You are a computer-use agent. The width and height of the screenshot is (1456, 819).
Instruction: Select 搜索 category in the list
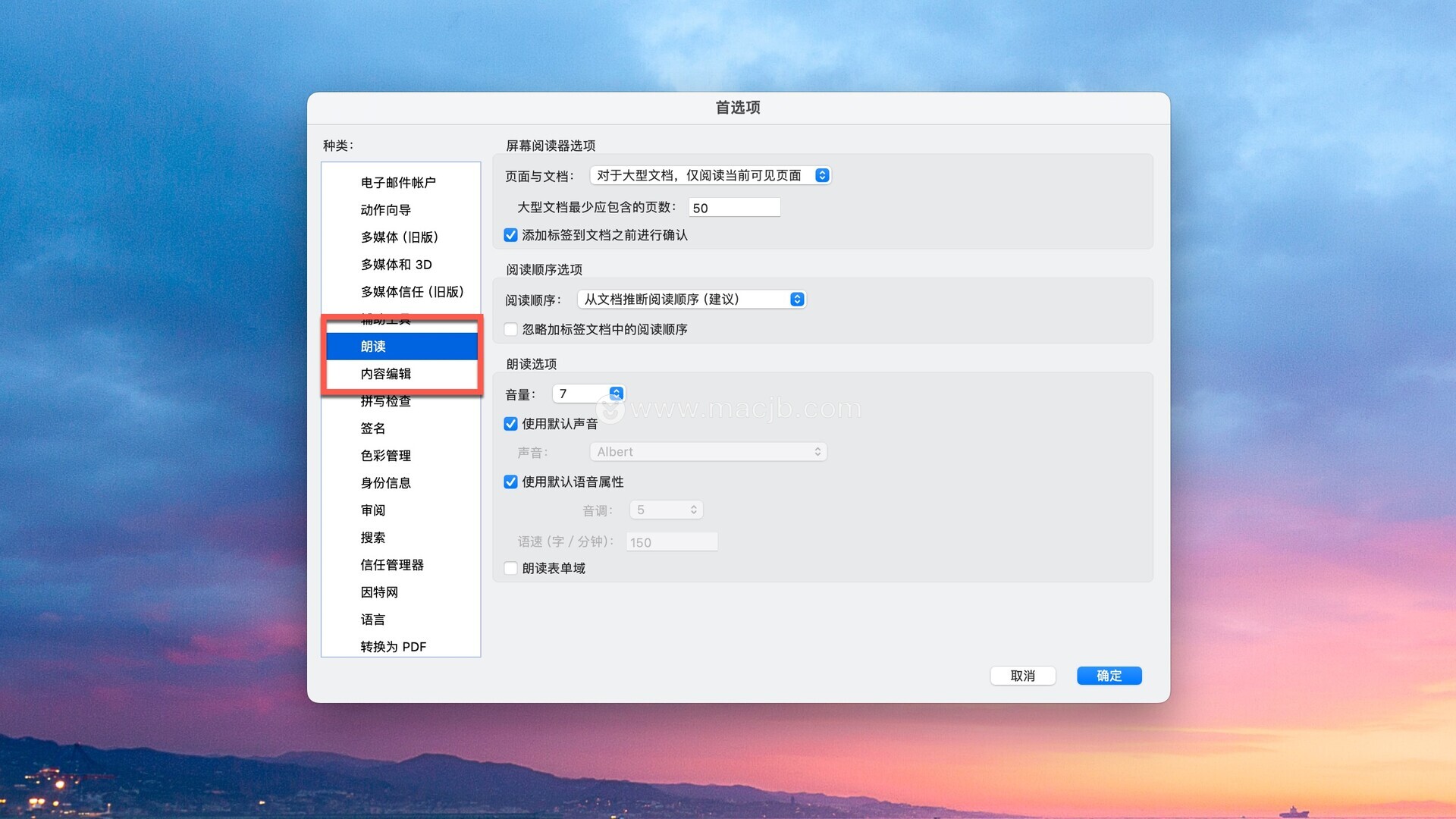coord(372,538)
